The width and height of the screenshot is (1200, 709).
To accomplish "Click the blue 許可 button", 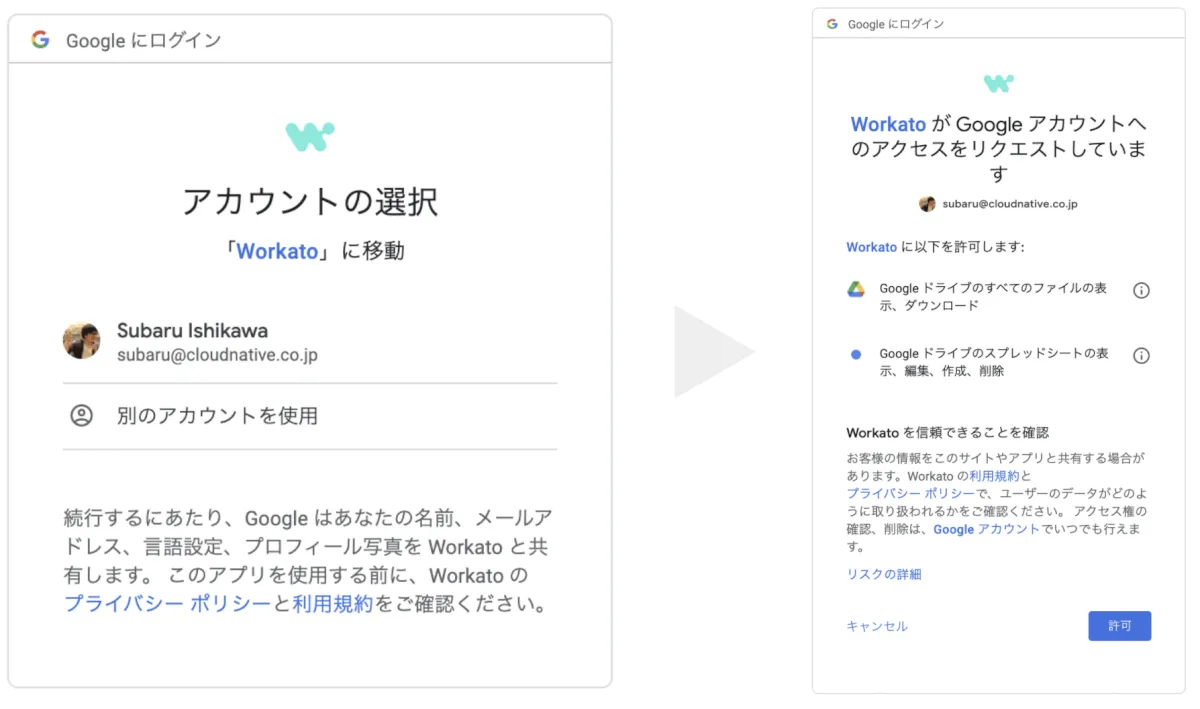I will 1120,626.
